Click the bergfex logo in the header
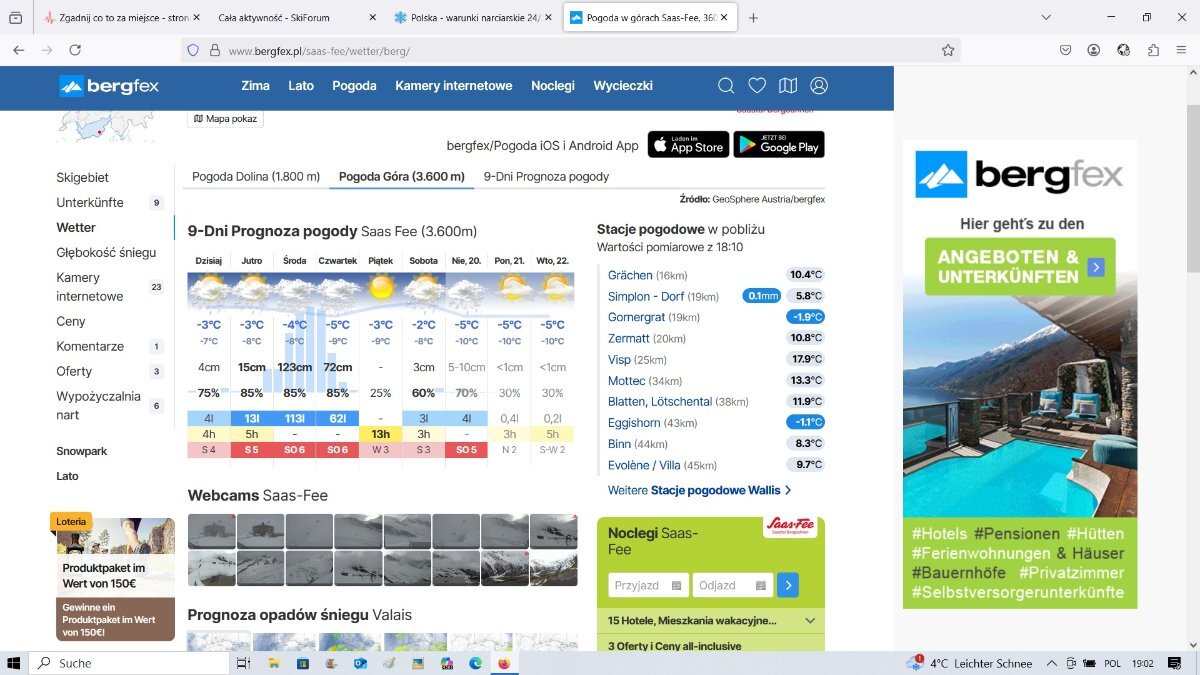The height and width of the screenshot is (675, 1200). click(x=109, y=86)
